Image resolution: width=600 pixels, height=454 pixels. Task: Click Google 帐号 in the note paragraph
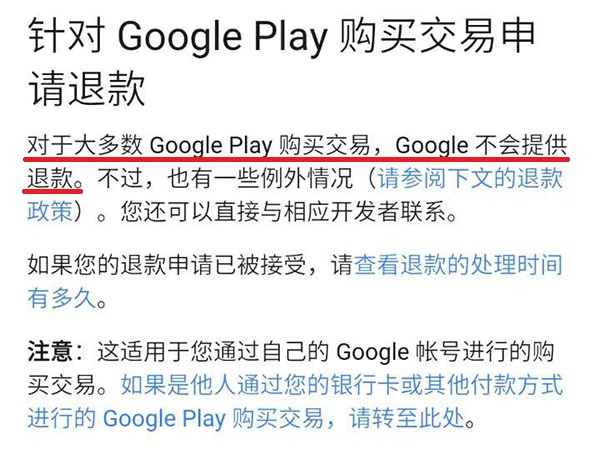pyautogui.click(x=398, y=352)
